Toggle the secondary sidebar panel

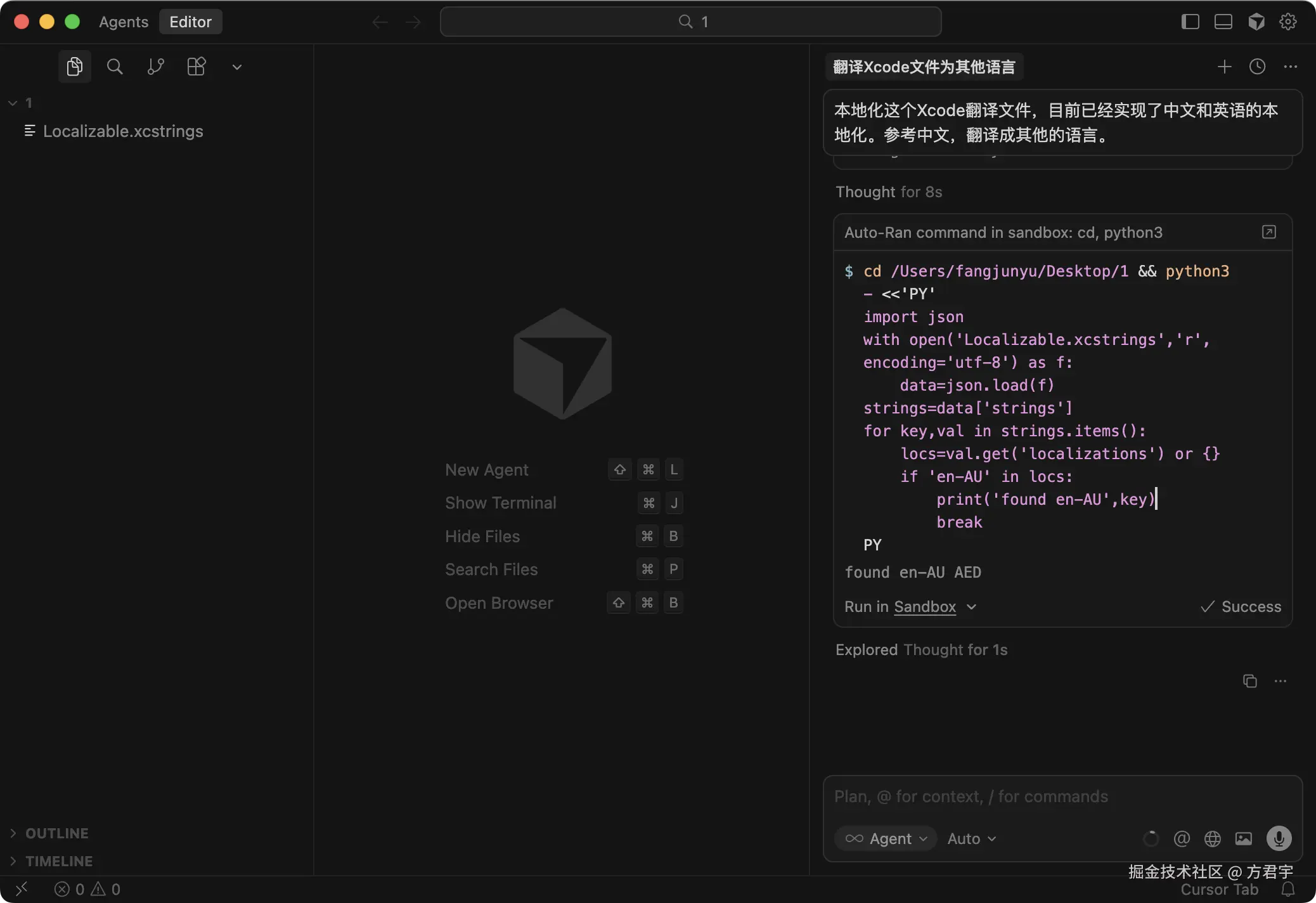coord(1190,21)
